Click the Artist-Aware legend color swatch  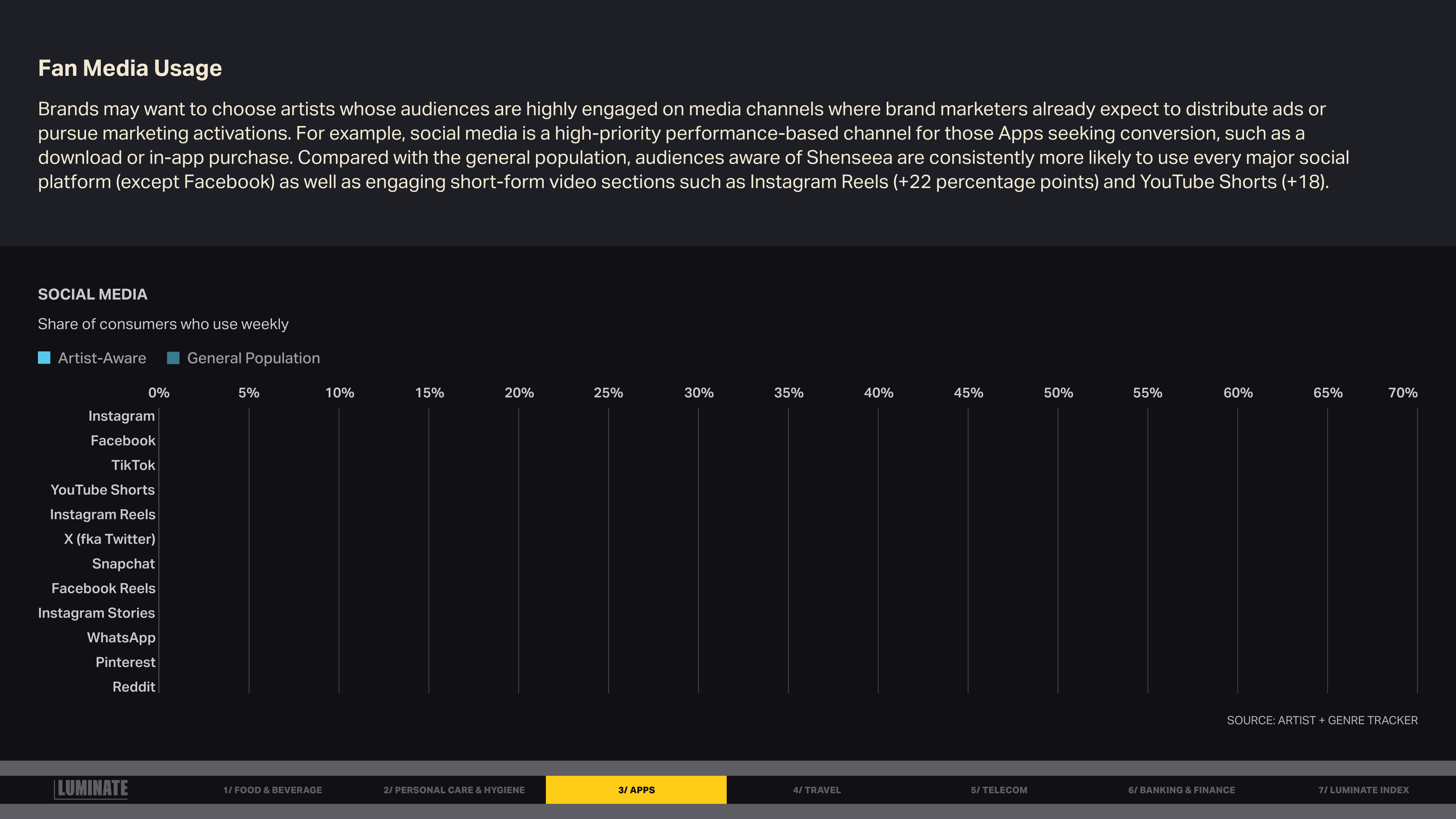coord(44,358)
